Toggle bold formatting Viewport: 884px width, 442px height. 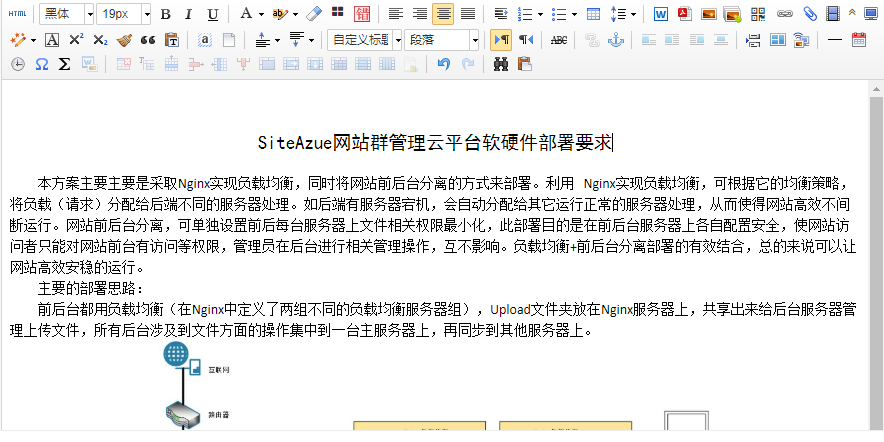pyautogui.click(x=165, y=14)
